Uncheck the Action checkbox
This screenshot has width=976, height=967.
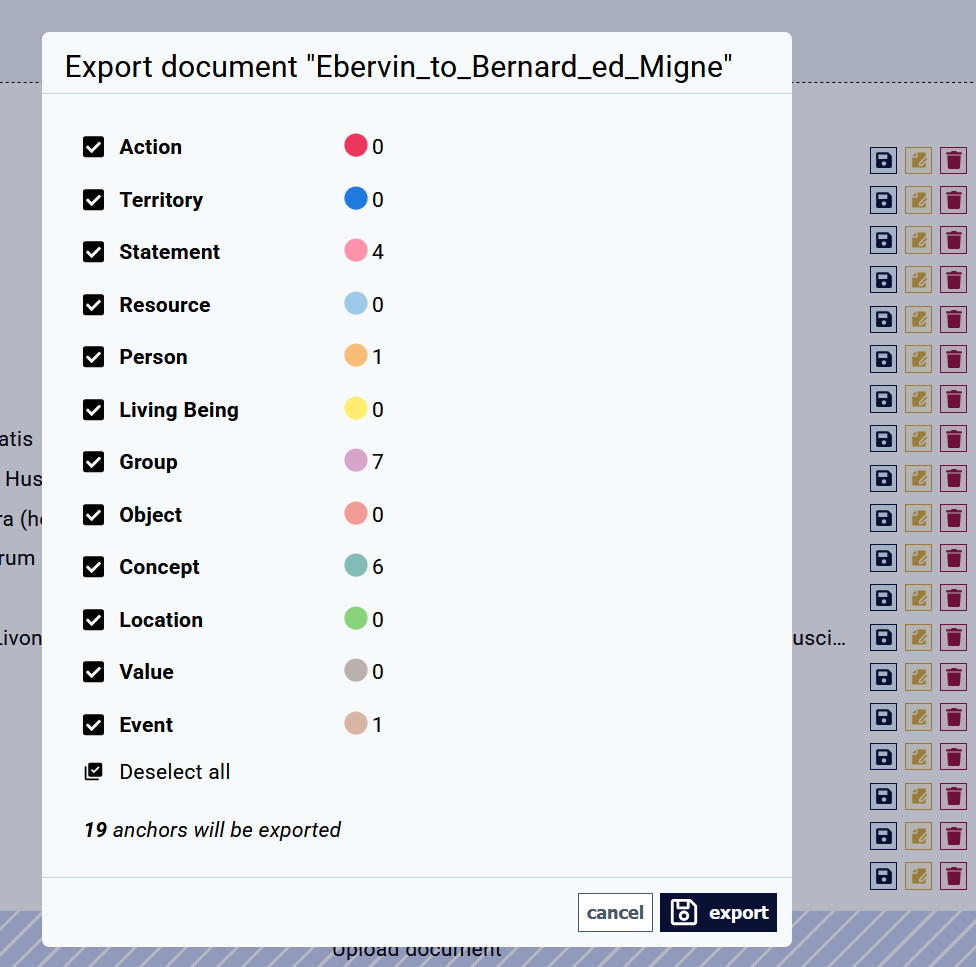coord(94,147)
